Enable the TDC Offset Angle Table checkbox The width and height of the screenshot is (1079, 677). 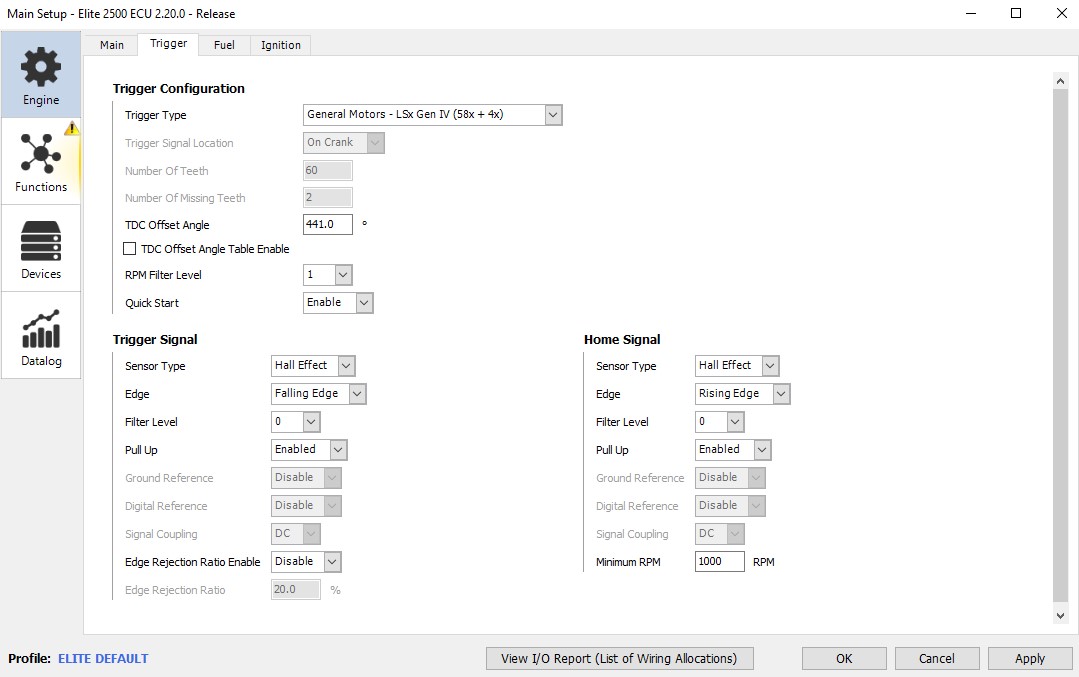point(129,248)
